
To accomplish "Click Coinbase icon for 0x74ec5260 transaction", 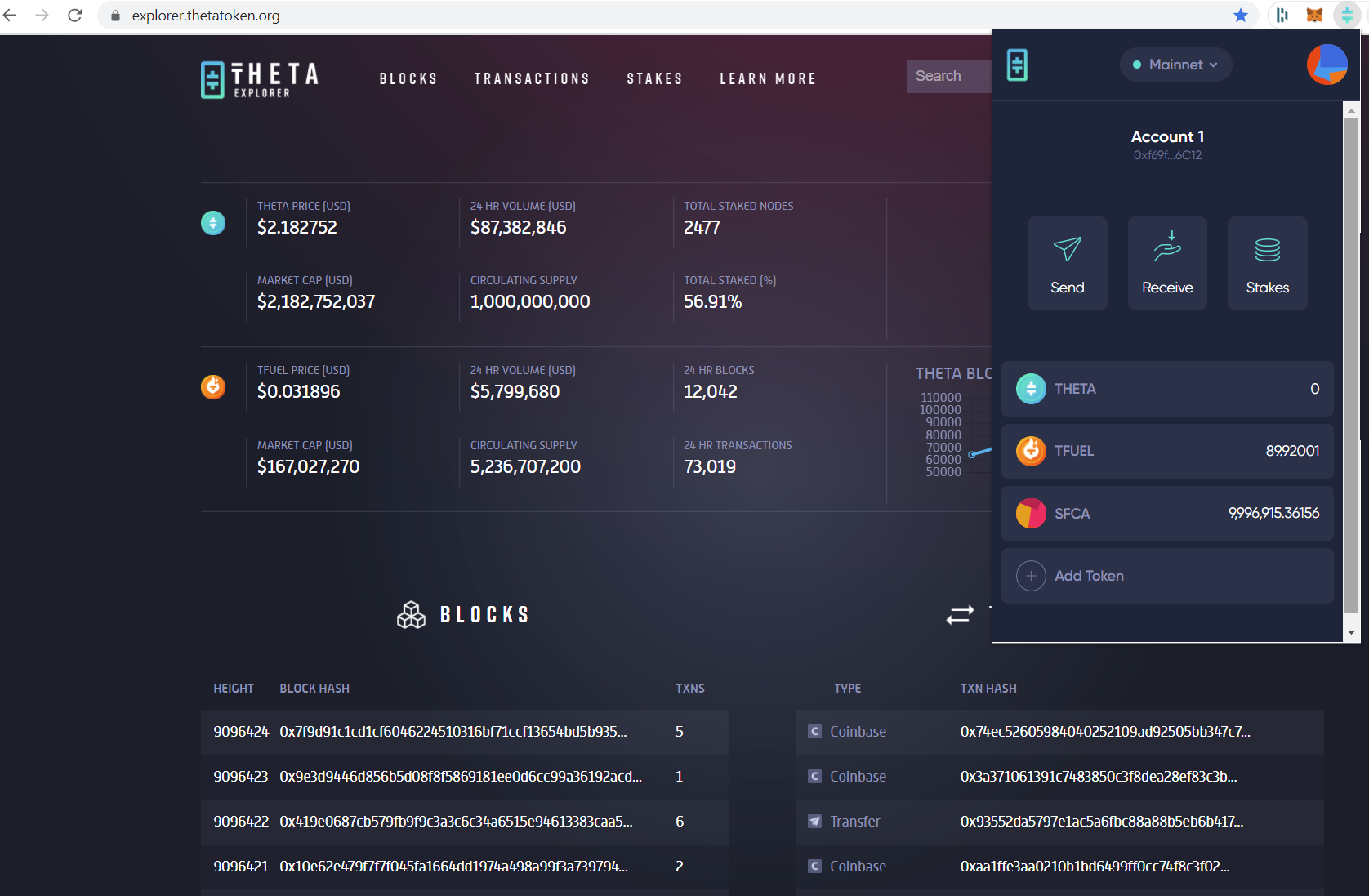I will (x=814, y=731).
